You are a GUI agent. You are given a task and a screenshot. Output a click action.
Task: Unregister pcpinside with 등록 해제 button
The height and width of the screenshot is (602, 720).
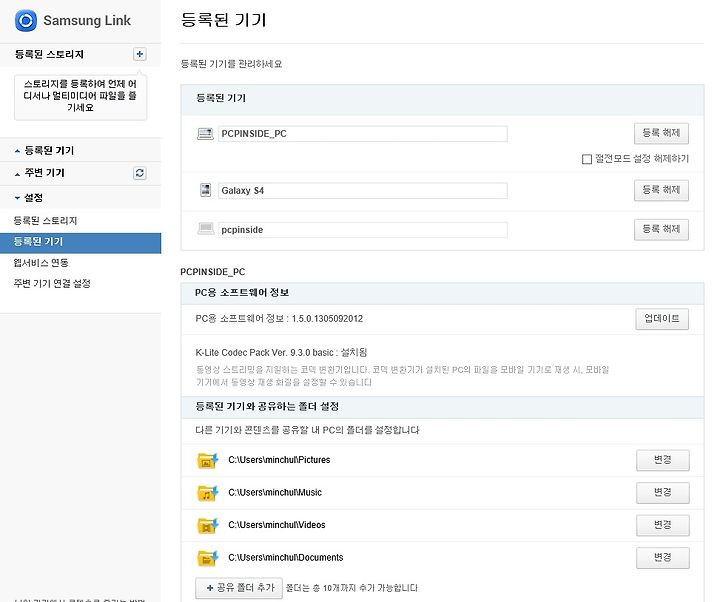click(661, 229)
